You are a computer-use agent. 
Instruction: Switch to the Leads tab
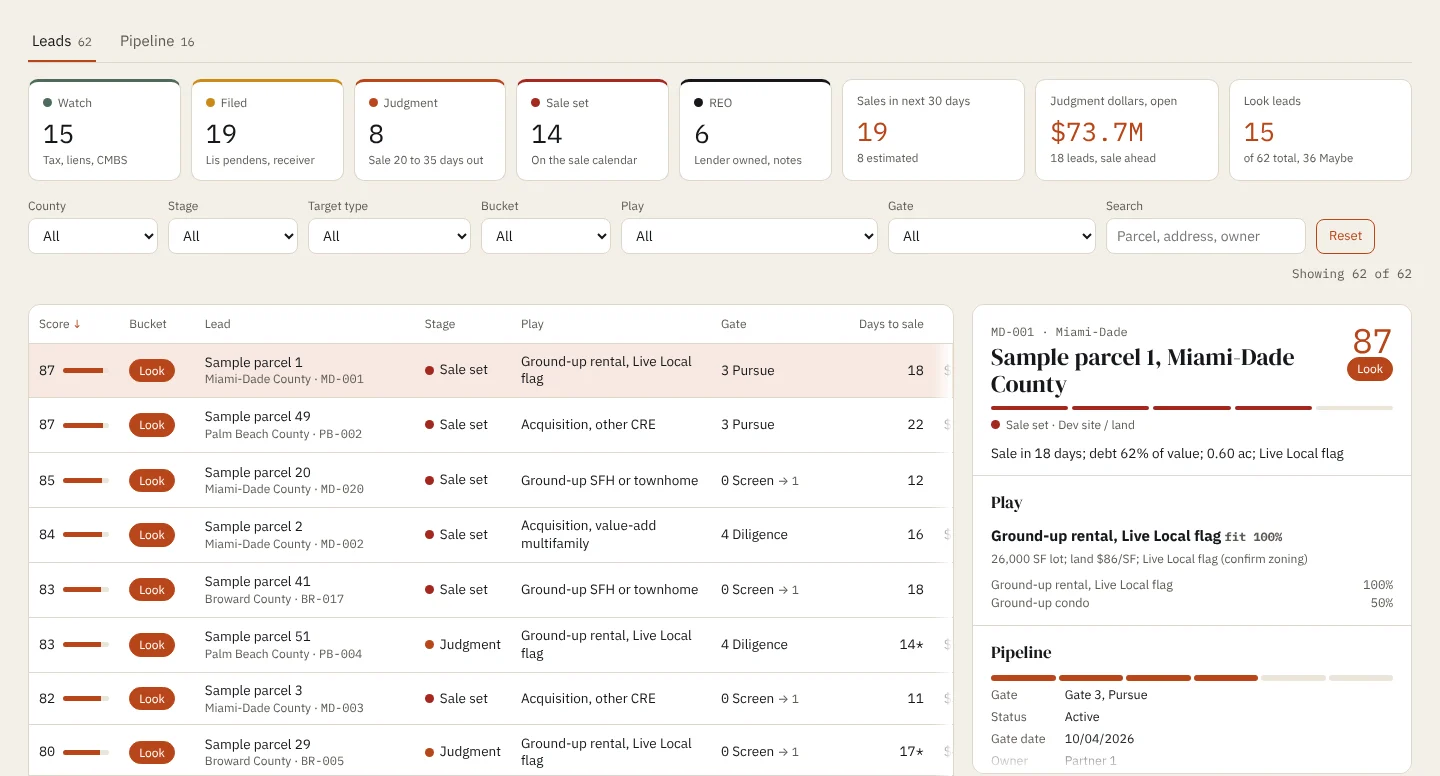[61, 41]
